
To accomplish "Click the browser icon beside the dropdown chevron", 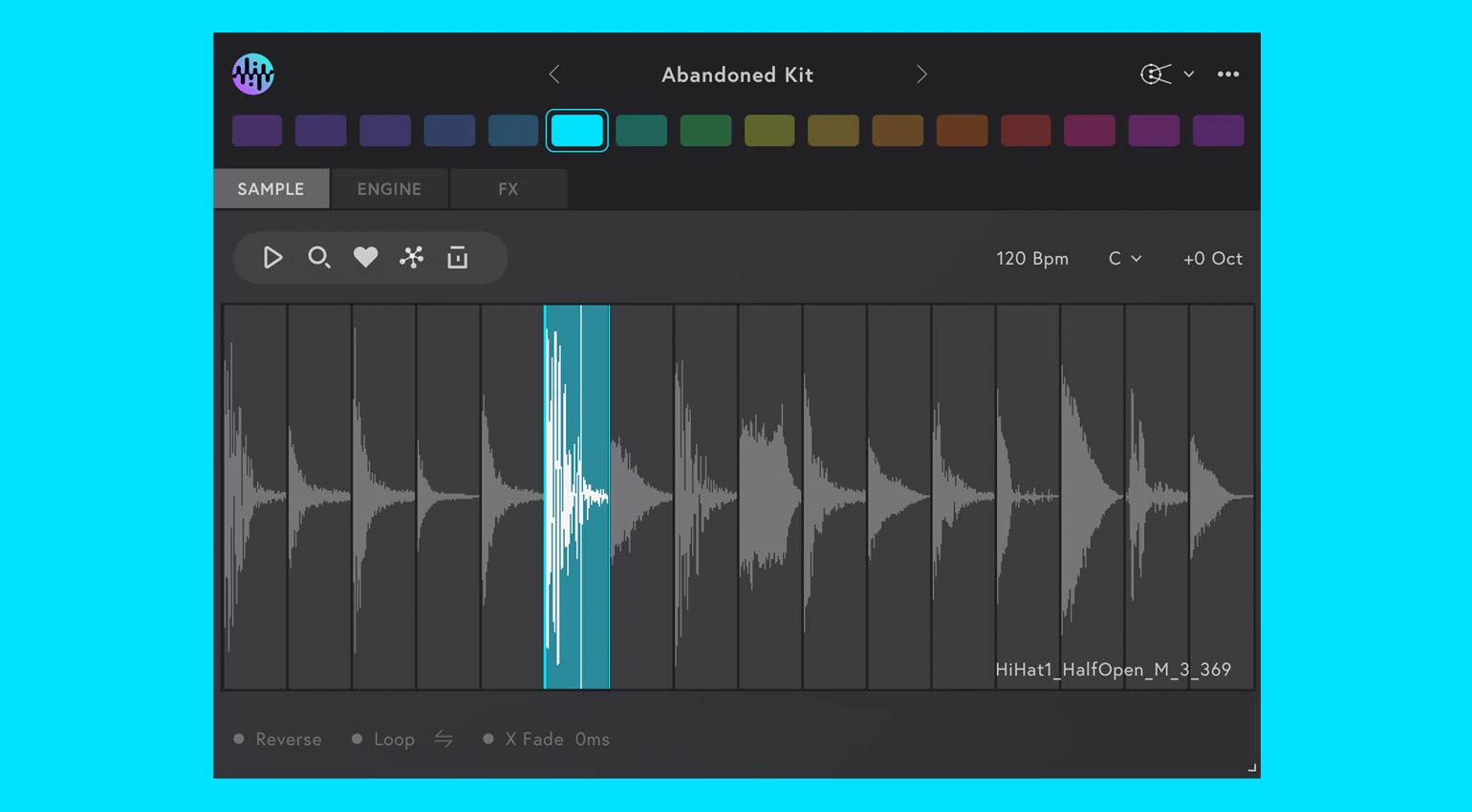I will [1156, 74].
